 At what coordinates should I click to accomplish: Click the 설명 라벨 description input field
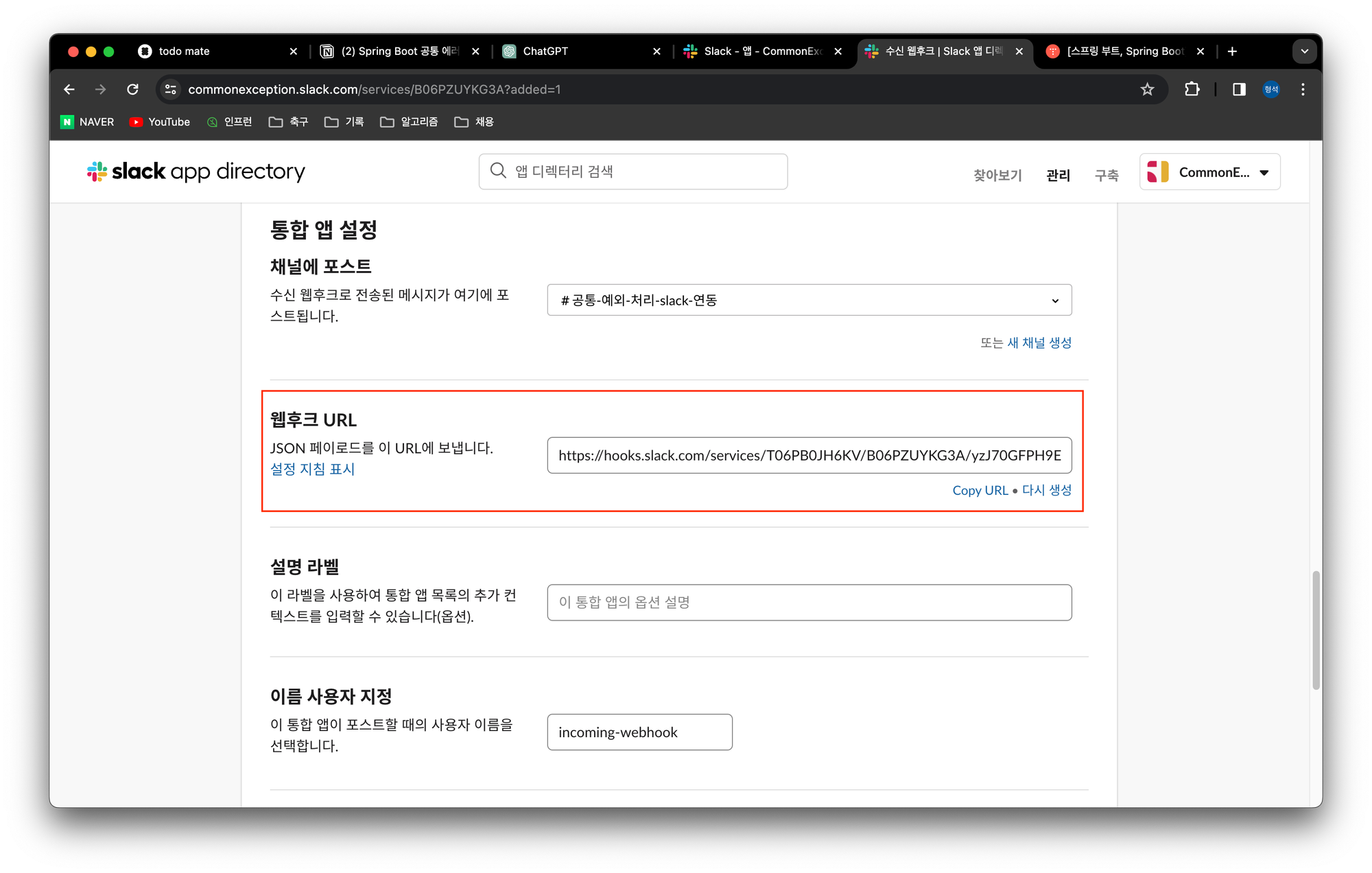pyautogui.click(x=809, y=603)
